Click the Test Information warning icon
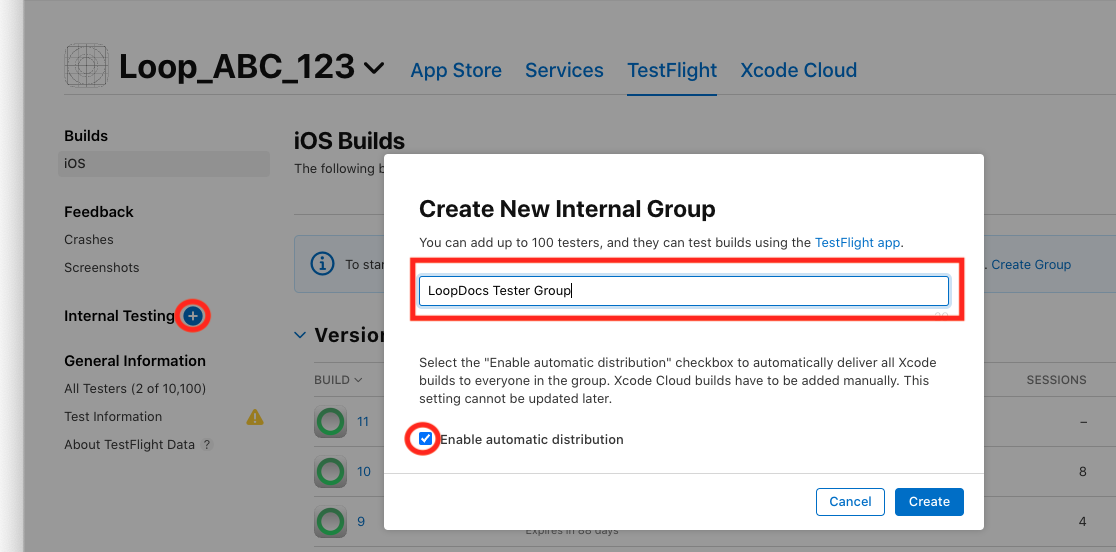Image resolution: width=1116 pixels, height=552 pixels. pos(255,416)
